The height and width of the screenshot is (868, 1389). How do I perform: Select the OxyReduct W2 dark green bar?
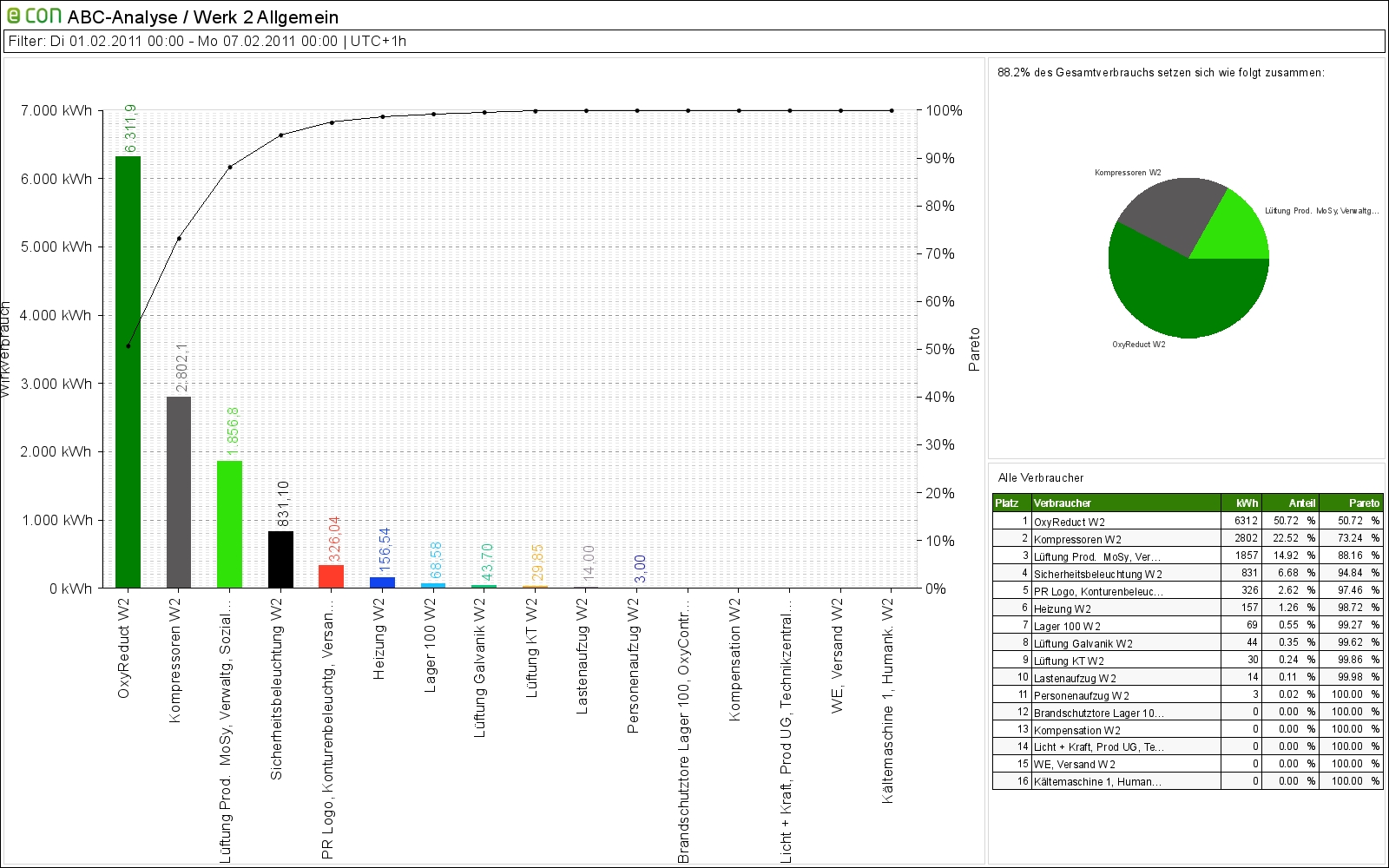[x=128, y=372]
